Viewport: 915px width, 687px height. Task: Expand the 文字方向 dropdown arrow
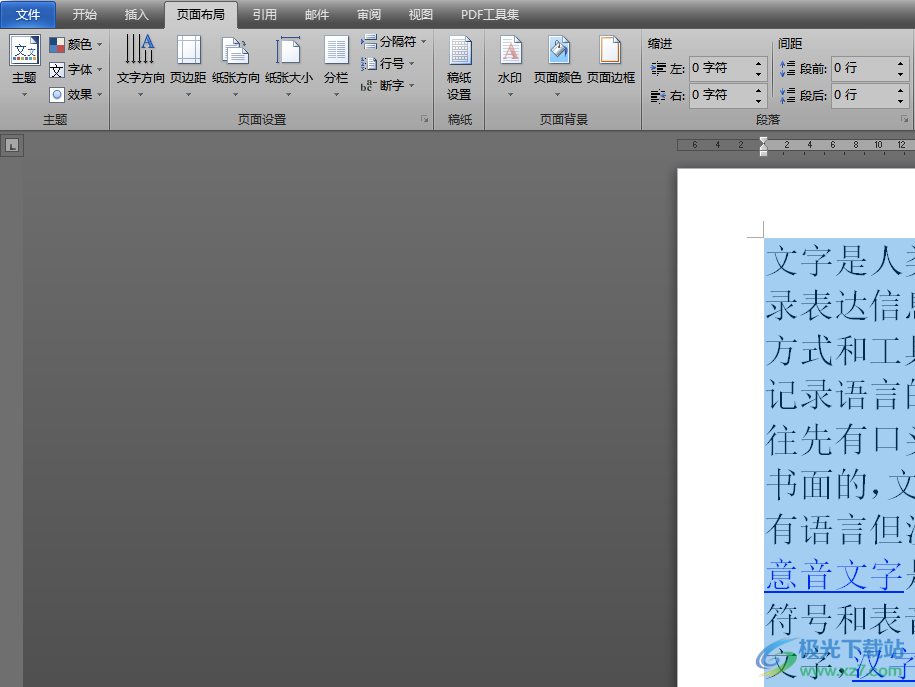coord(140,95)
